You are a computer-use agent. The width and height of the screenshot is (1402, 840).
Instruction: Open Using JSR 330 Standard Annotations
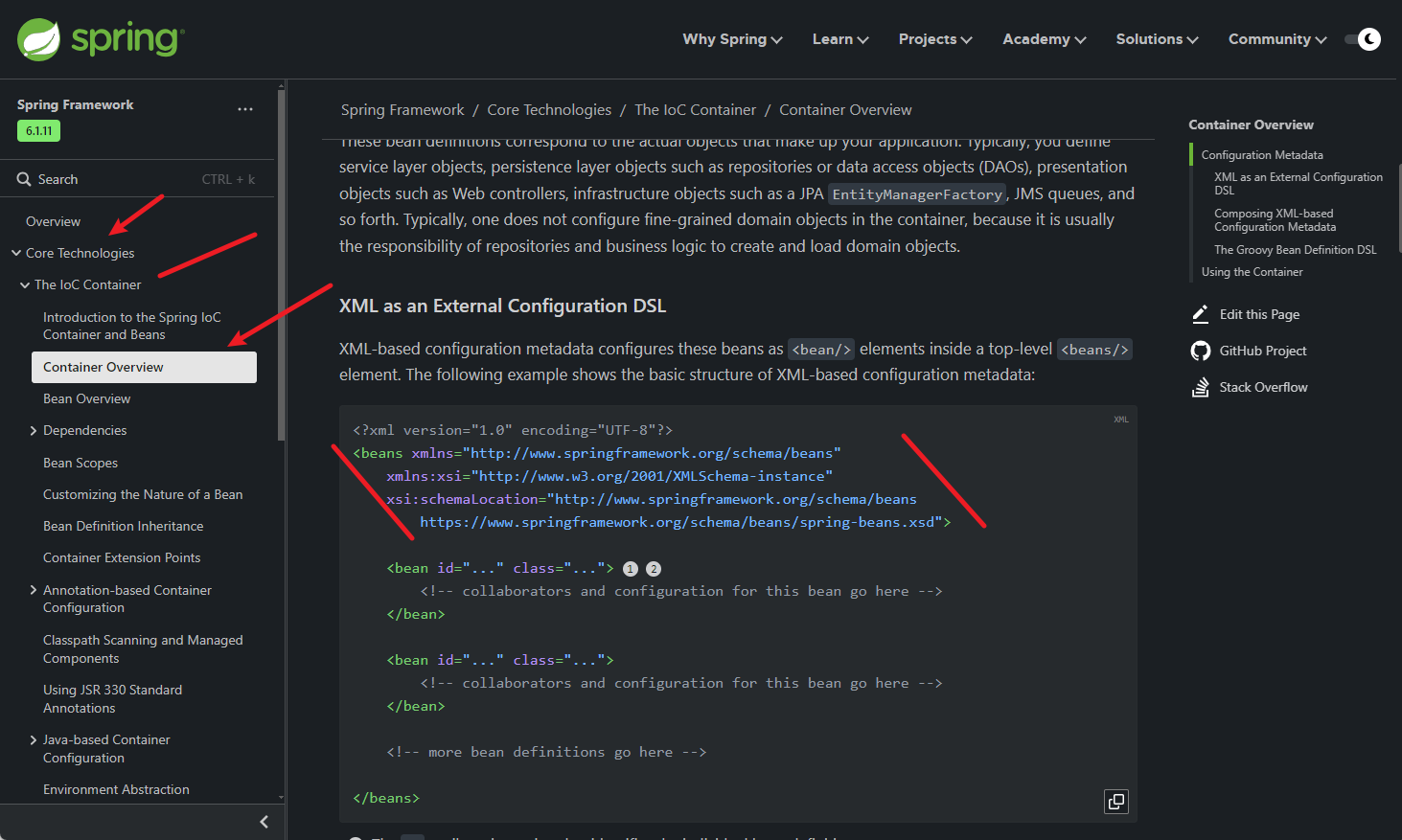112,698
